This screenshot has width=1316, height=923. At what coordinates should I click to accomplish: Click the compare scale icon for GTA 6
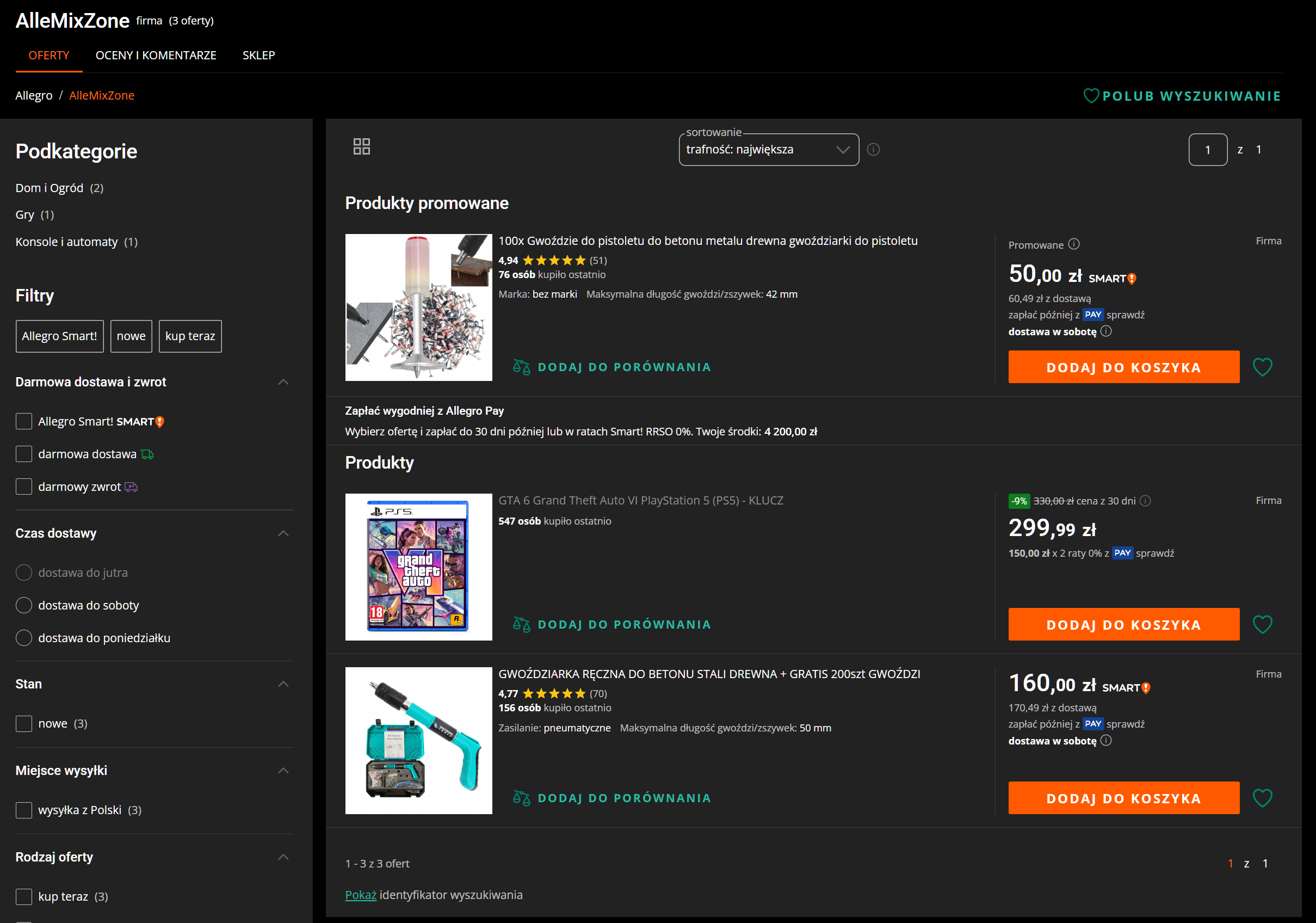click(522, 624)
